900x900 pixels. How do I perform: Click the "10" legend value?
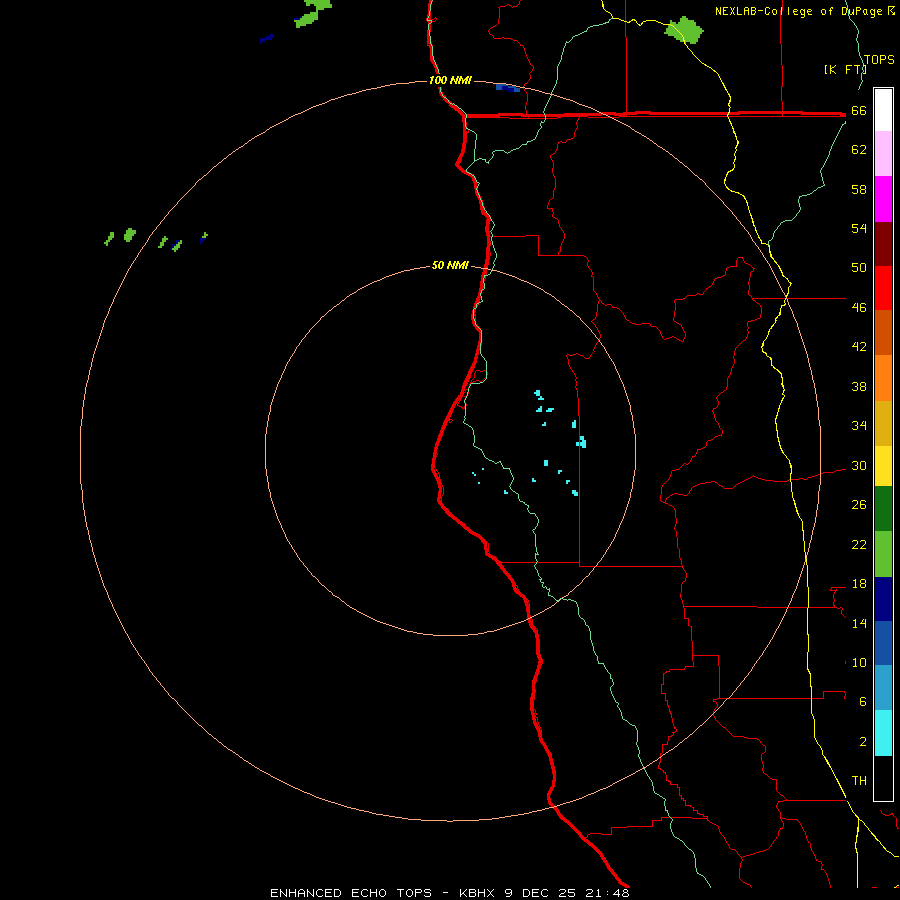click(859, 662)
